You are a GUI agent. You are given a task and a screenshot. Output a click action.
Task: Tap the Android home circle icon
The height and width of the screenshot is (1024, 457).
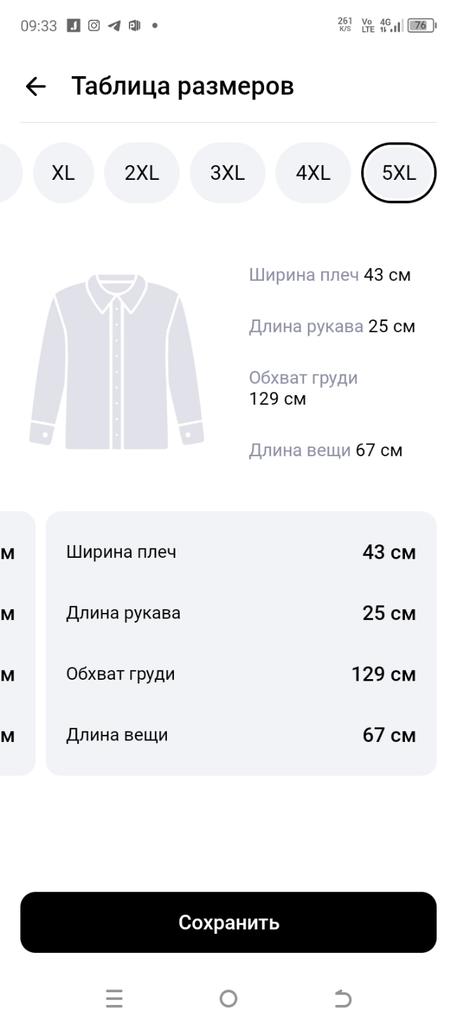228,998
